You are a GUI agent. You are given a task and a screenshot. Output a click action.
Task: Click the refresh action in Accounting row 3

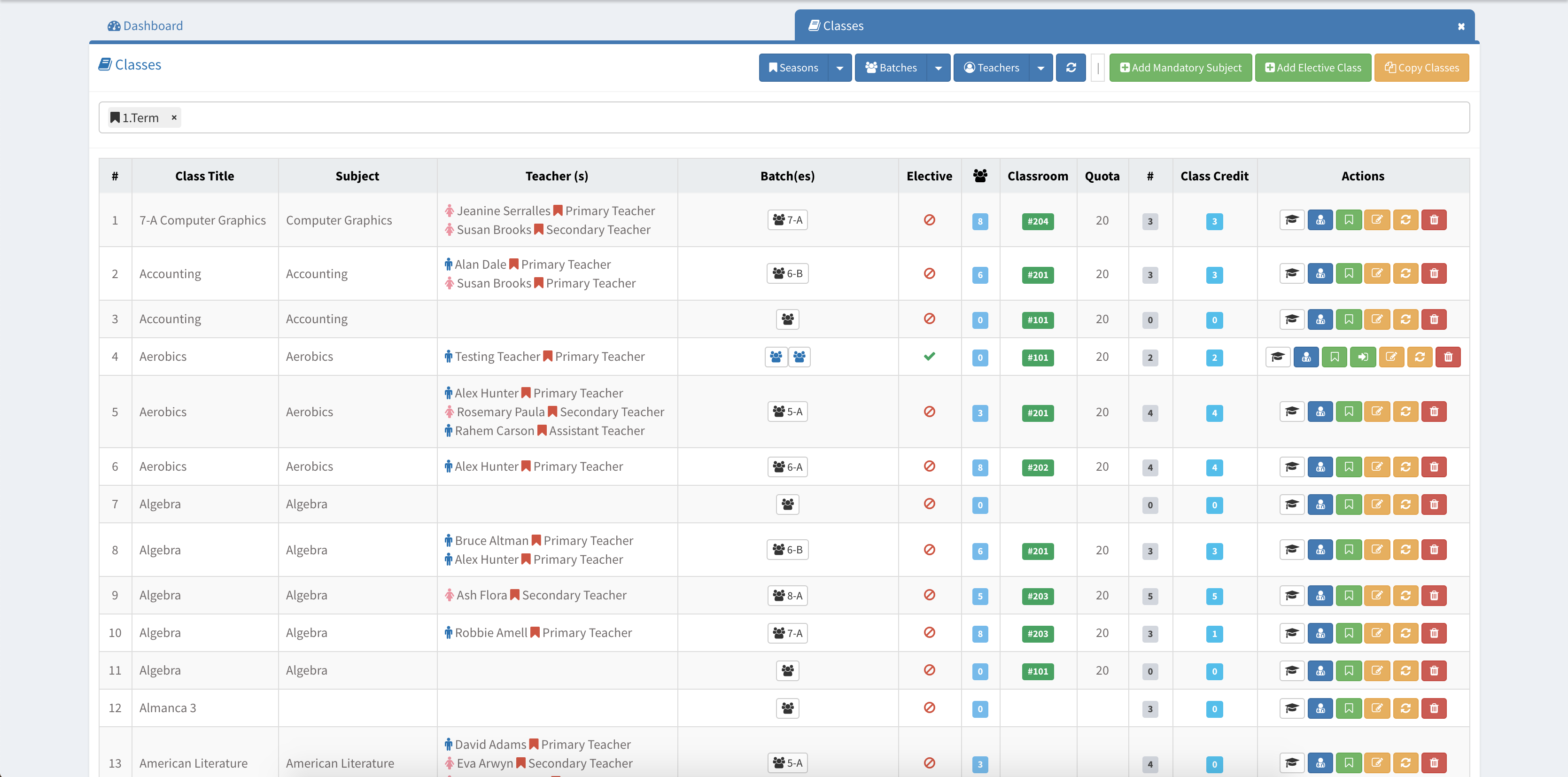tap(1405, 319)
